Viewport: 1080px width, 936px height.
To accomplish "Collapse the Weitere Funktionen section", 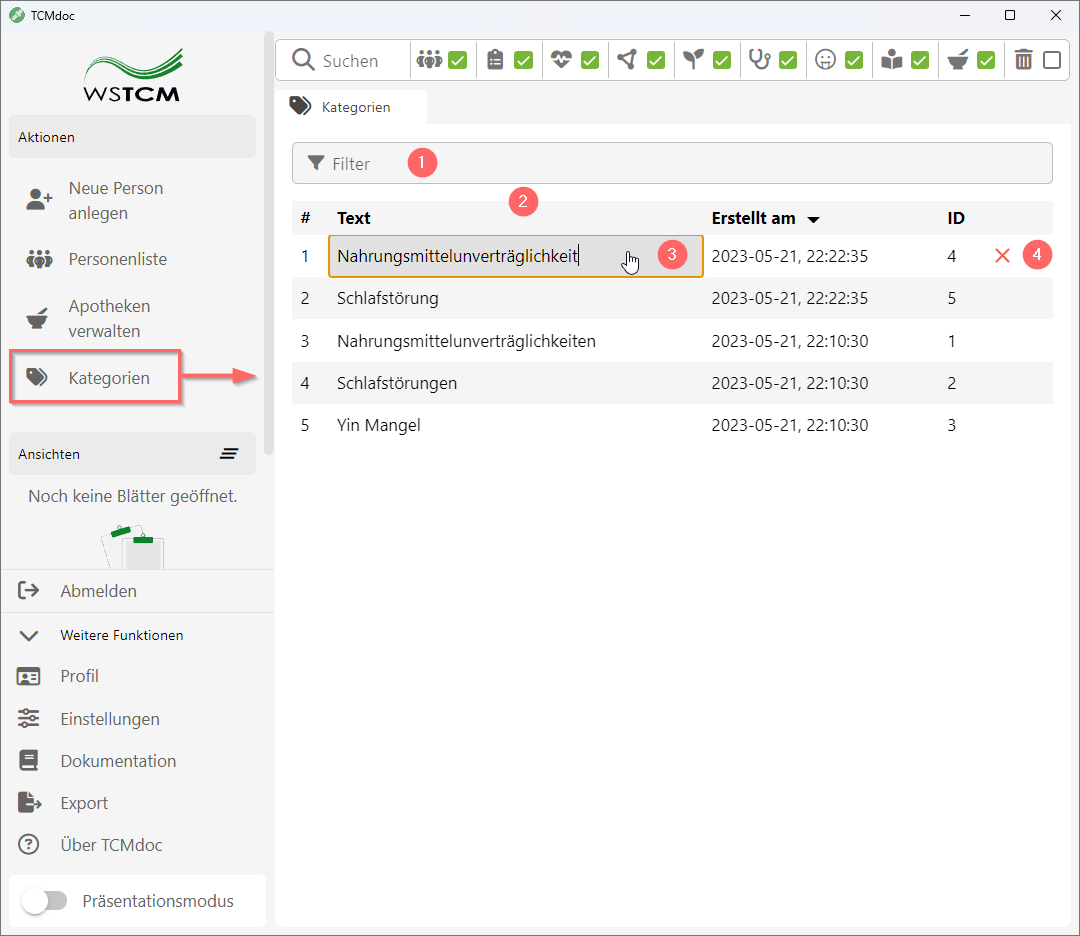I will click(x=29, y=635).
